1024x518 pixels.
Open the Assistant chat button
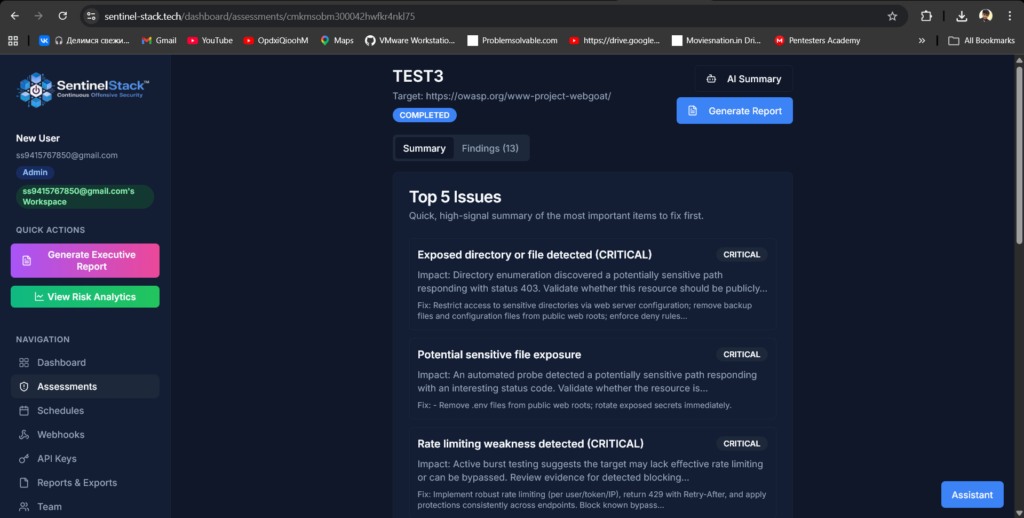972,494
